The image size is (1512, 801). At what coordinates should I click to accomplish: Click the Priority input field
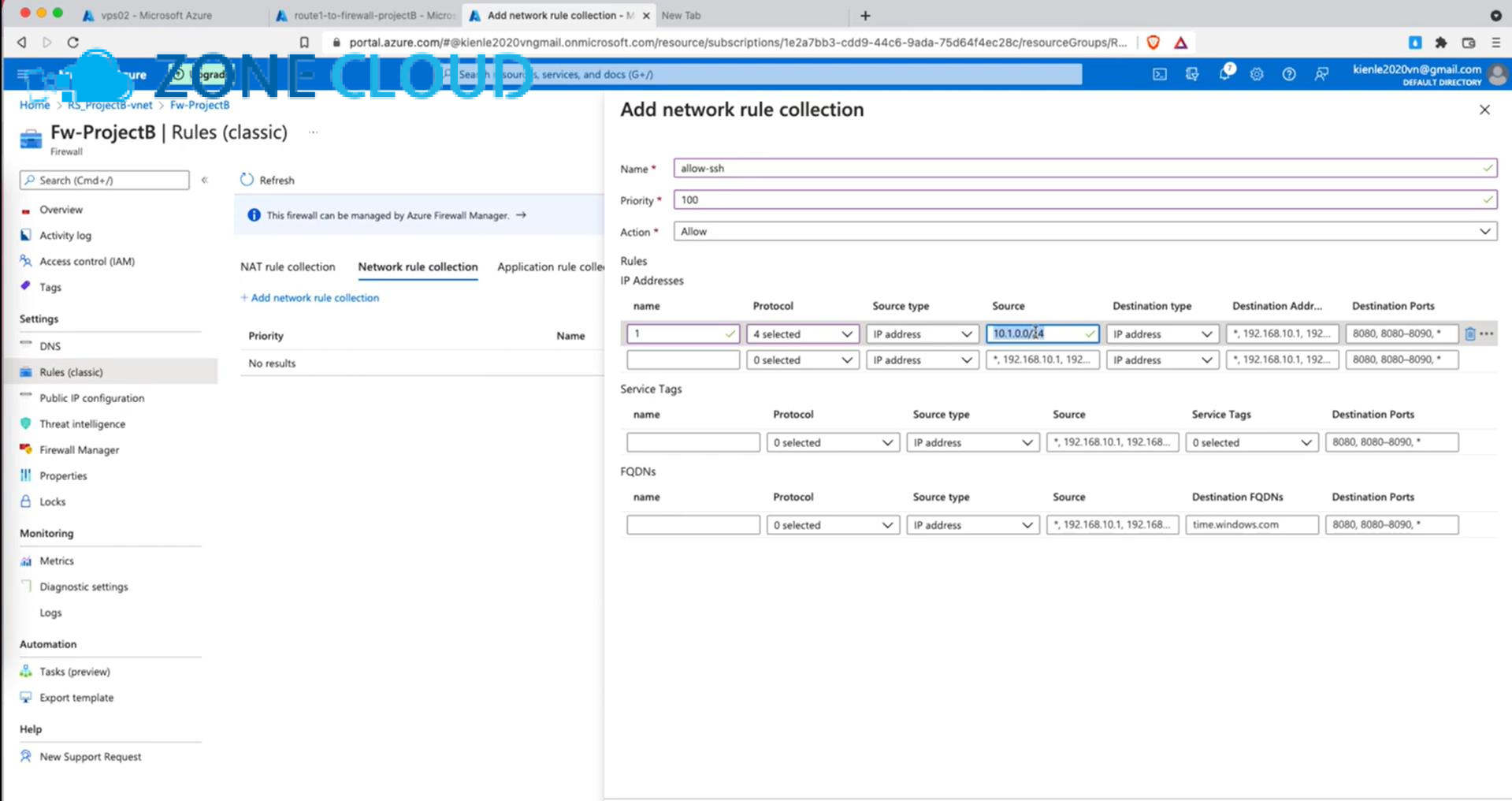coord(1084,200)
